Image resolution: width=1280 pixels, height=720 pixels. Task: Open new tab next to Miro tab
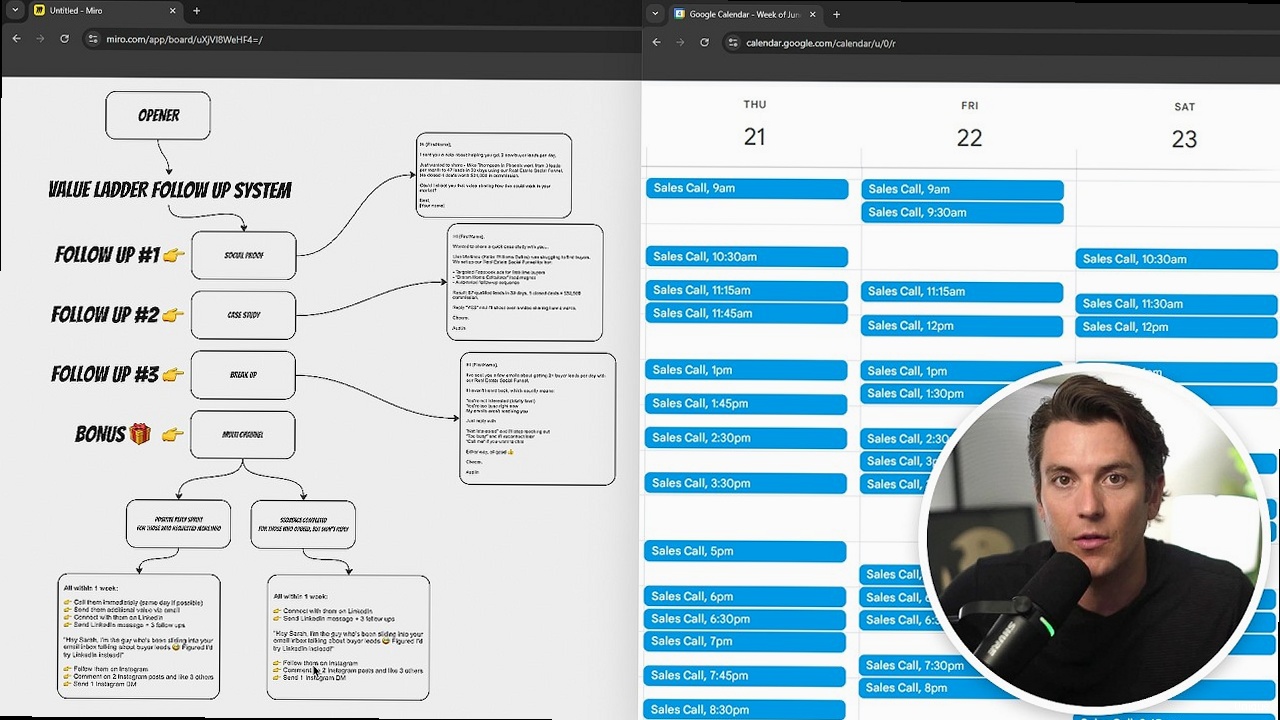[196, 11]
